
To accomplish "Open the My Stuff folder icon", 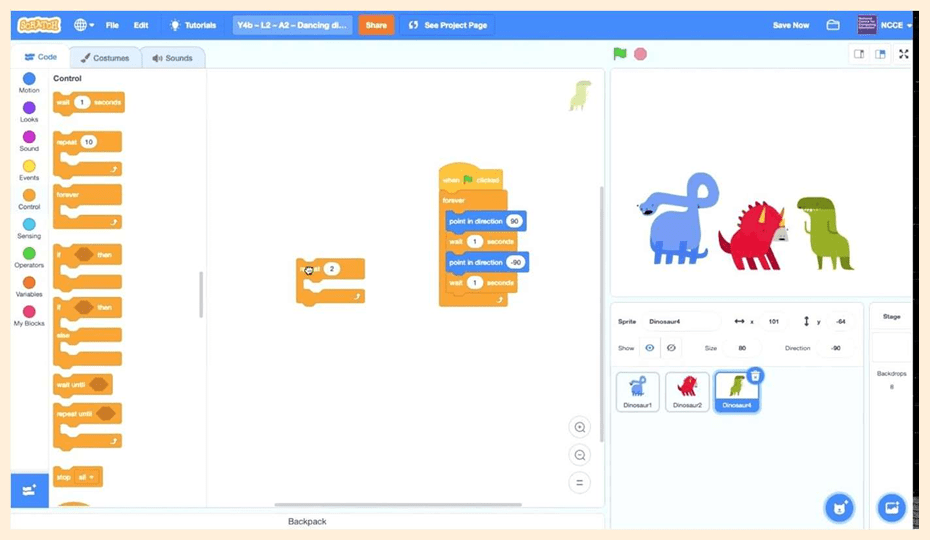I will click(833, 25).
